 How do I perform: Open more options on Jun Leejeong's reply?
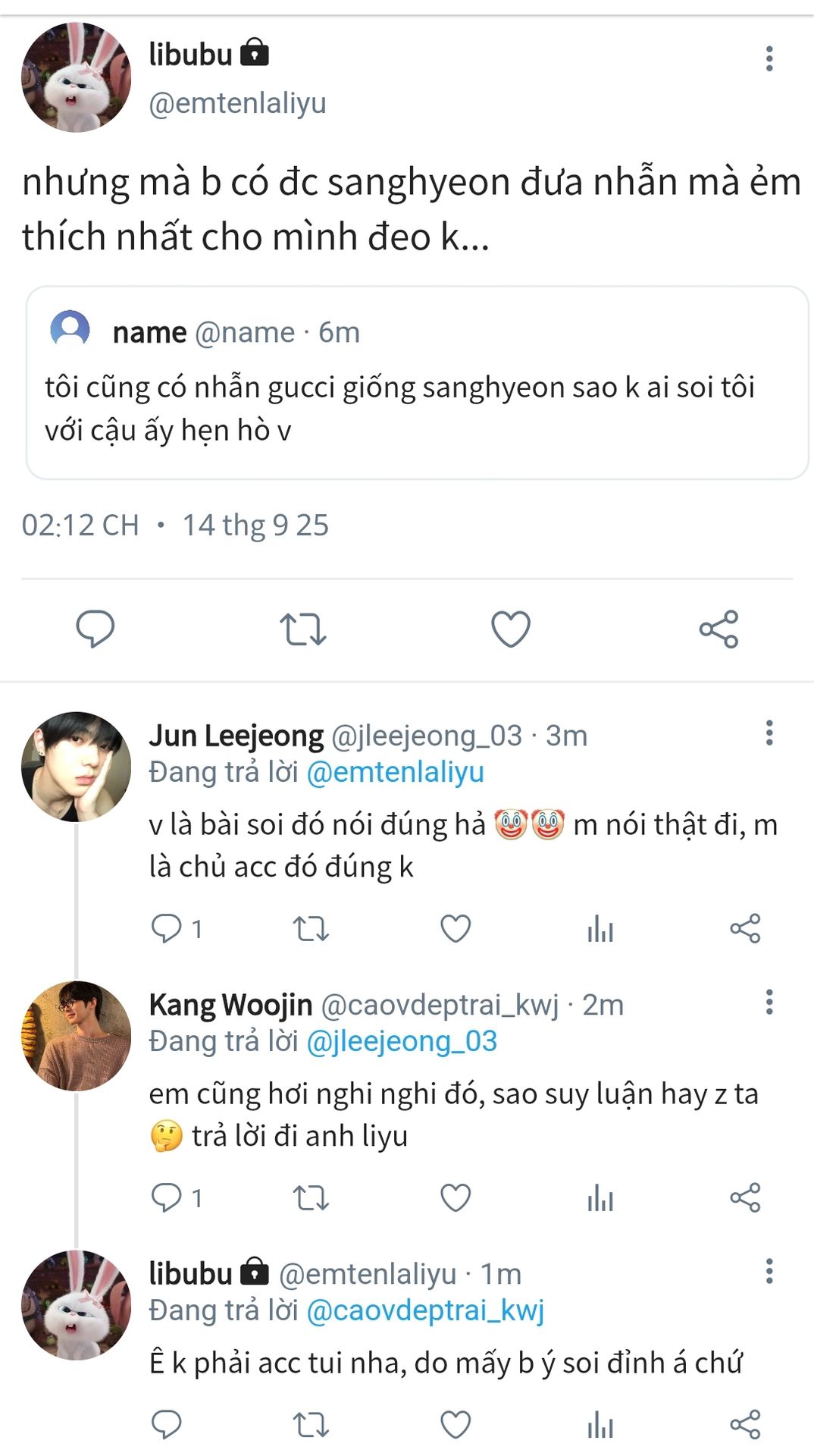[x=769, y=733]
